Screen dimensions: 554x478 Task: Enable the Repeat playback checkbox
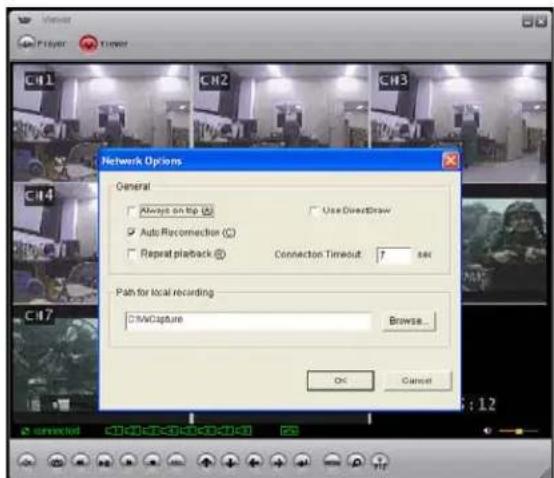(x=131, y=254)
